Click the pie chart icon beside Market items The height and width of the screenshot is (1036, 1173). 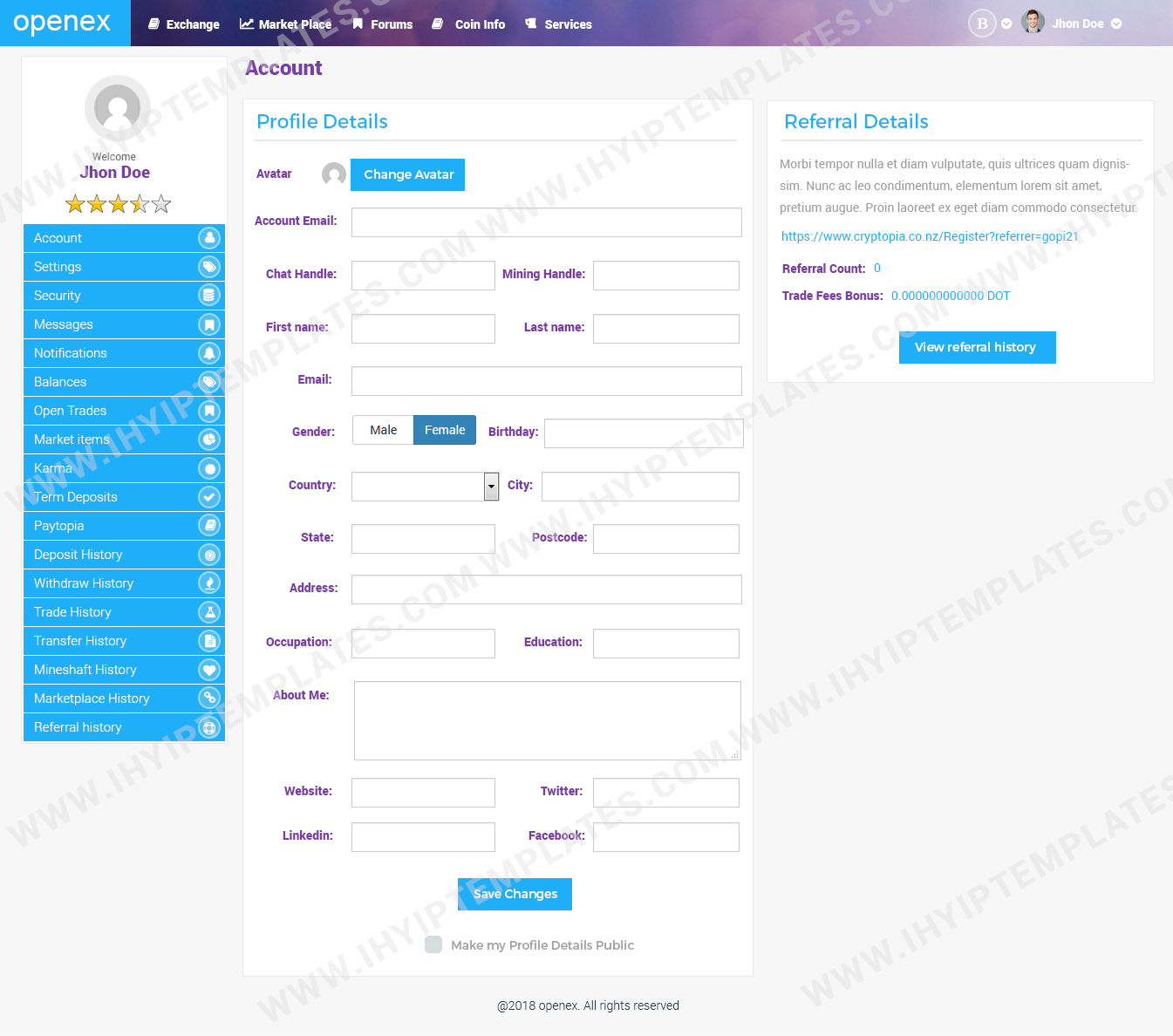(209, 440)
